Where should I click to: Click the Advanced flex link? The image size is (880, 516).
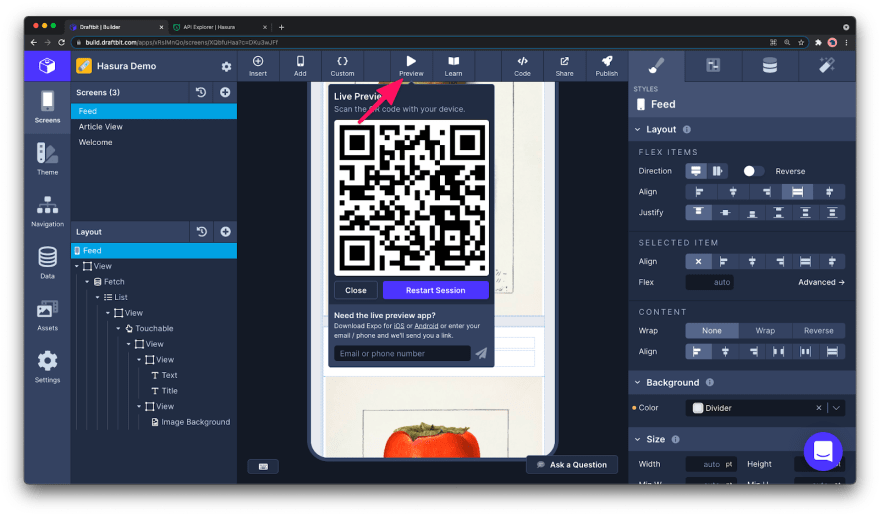(x=821, y=282)
